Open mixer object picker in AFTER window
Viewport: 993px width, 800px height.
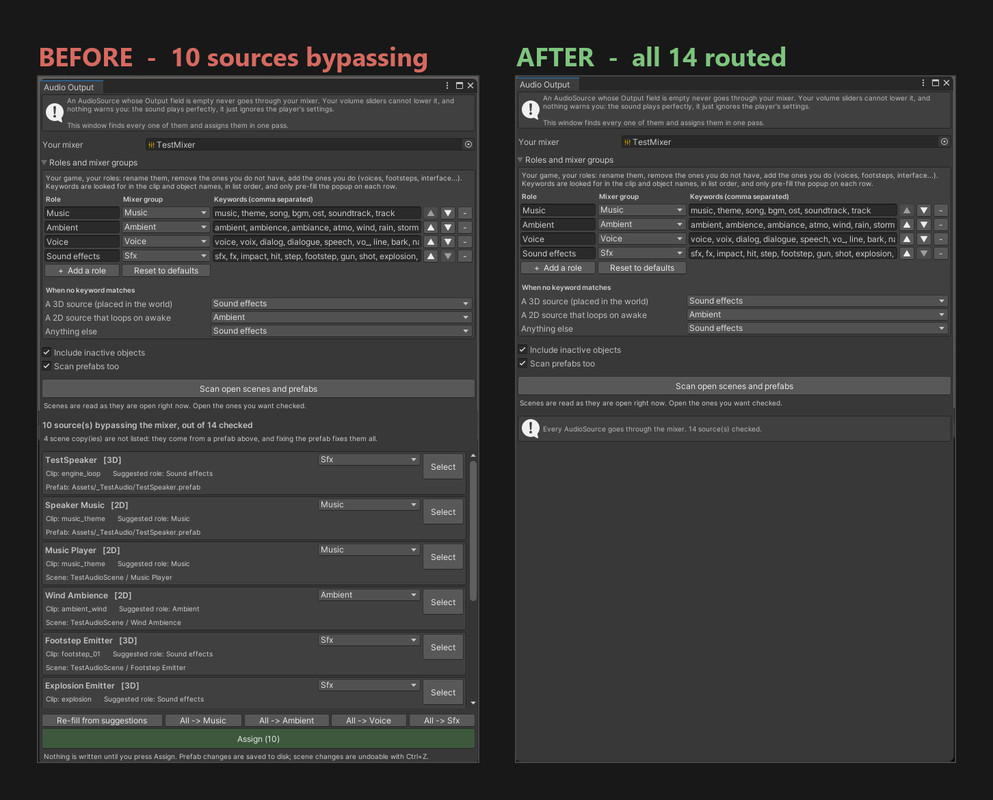944,142
